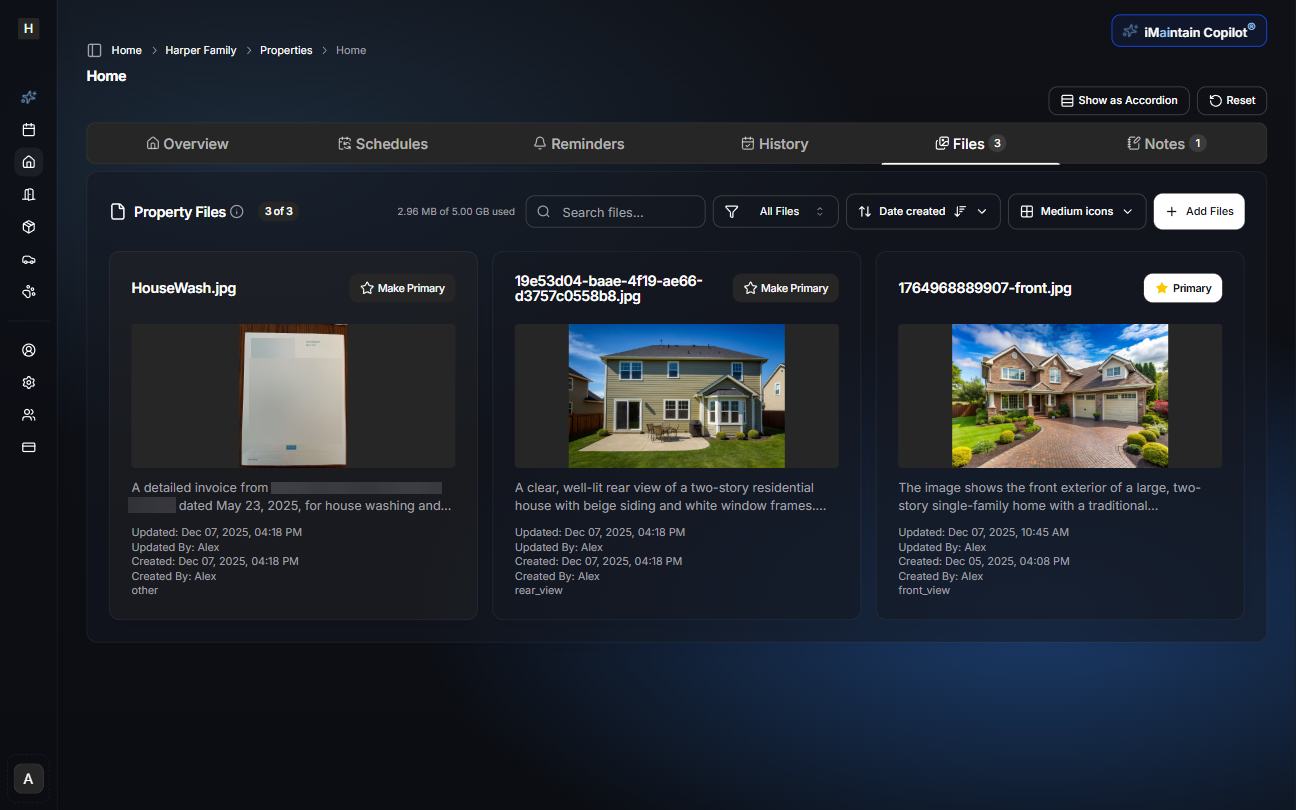Open the Date created sort dropdown
This screenshot has height=810, width=1296.
[x=922, y=211]
